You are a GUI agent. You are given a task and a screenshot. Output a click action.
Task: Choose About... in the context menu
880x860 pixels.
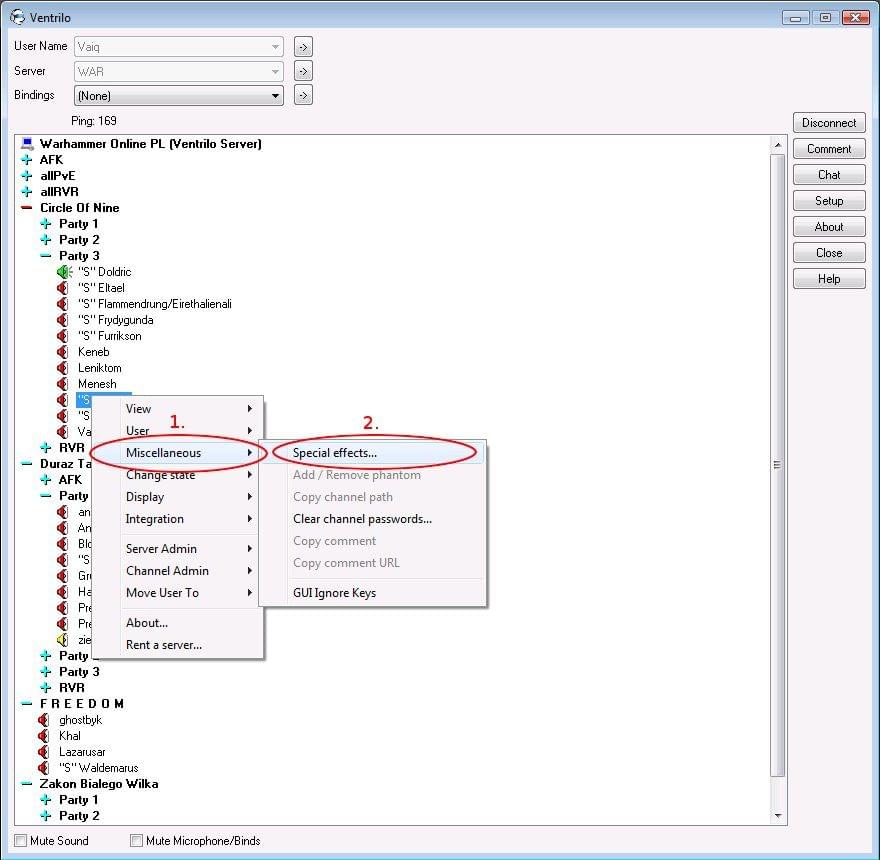coord(177,623)
